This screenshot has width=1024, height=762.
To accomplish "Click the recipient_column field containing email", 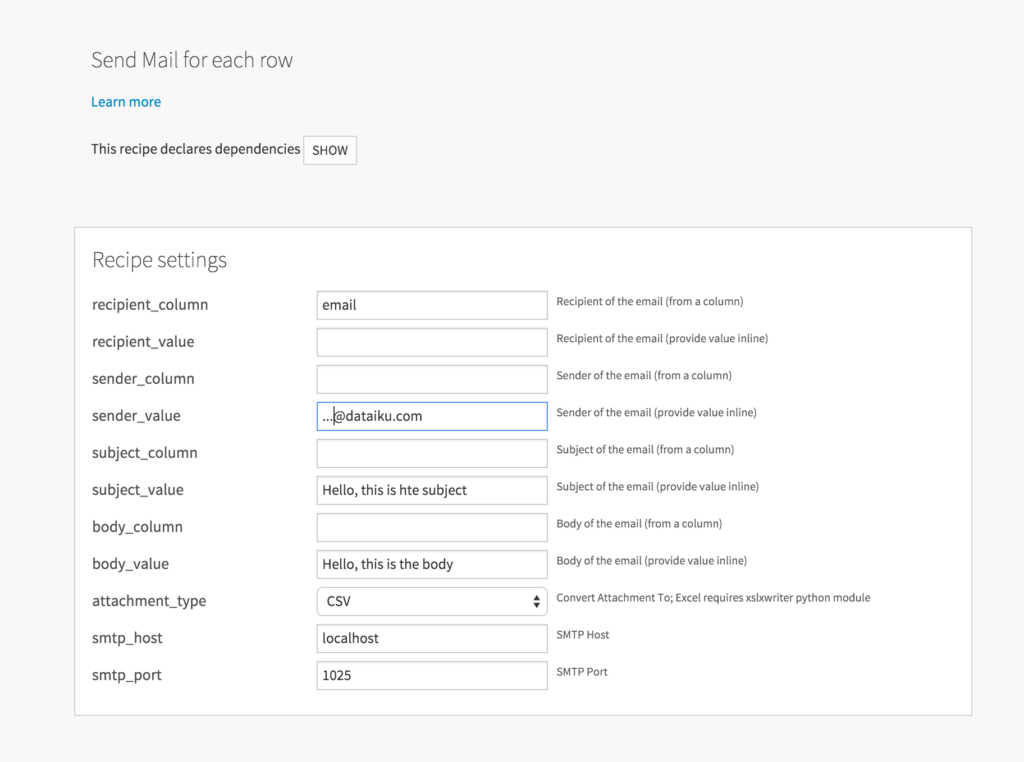I will click(x=431, y=304).
